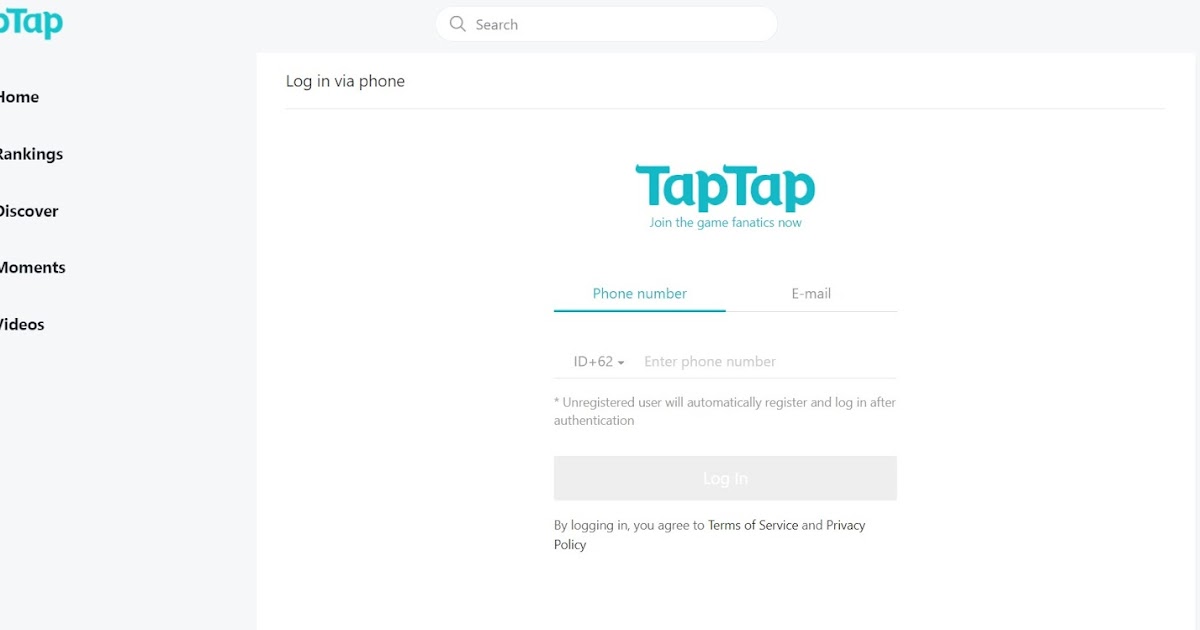Image resolution: width=1200 pixels, height=630 pixels.
Task: Click the caret arrow next to ID+62
Action: click(621, 361)
